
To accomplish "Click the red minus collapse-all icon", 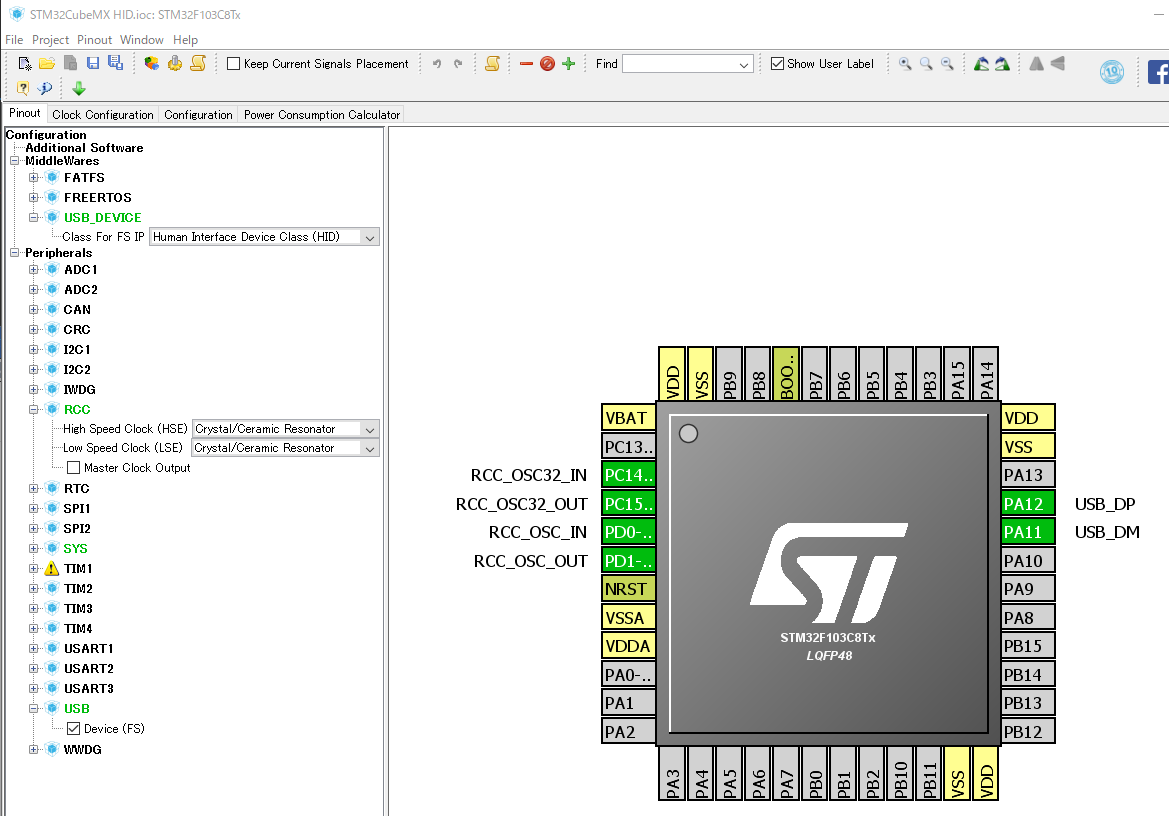I will pyautogui.click(x=526, y=64).
